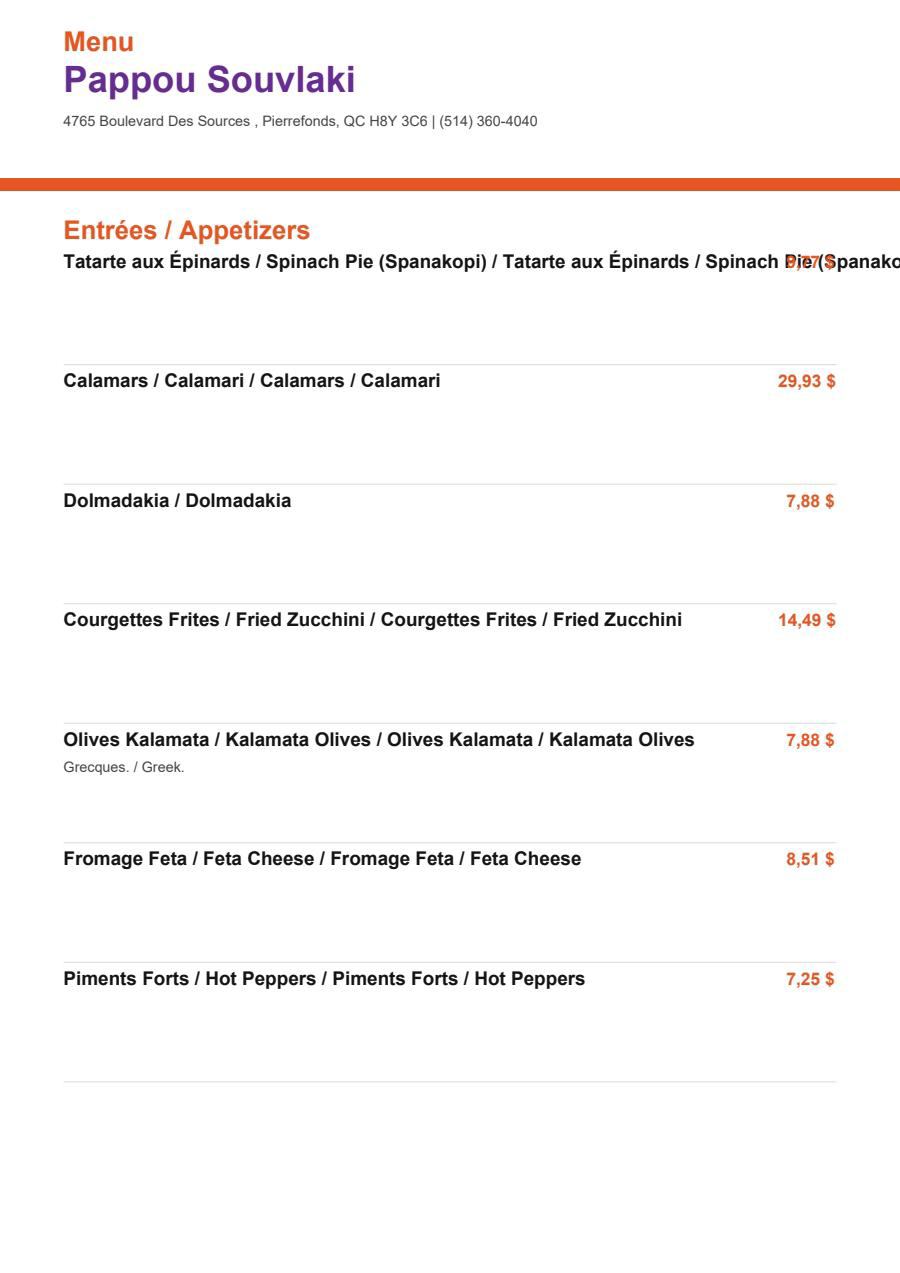Click the 8,51 $ Feta Cheese price

[x=810, y=859]
